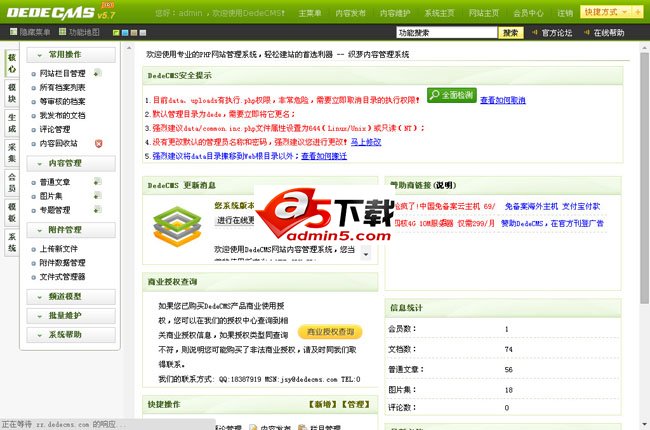Click add icon next to 网站栏目管理
The image size is (650, 430).
(97, 73)
